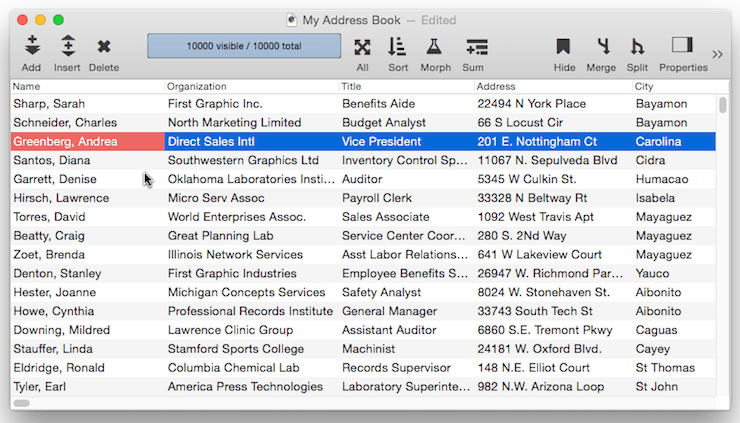Image resolution: width=740 pixels, height=423 pixels.
Task: Show All records with the All icon
Action: coord(362,47)
